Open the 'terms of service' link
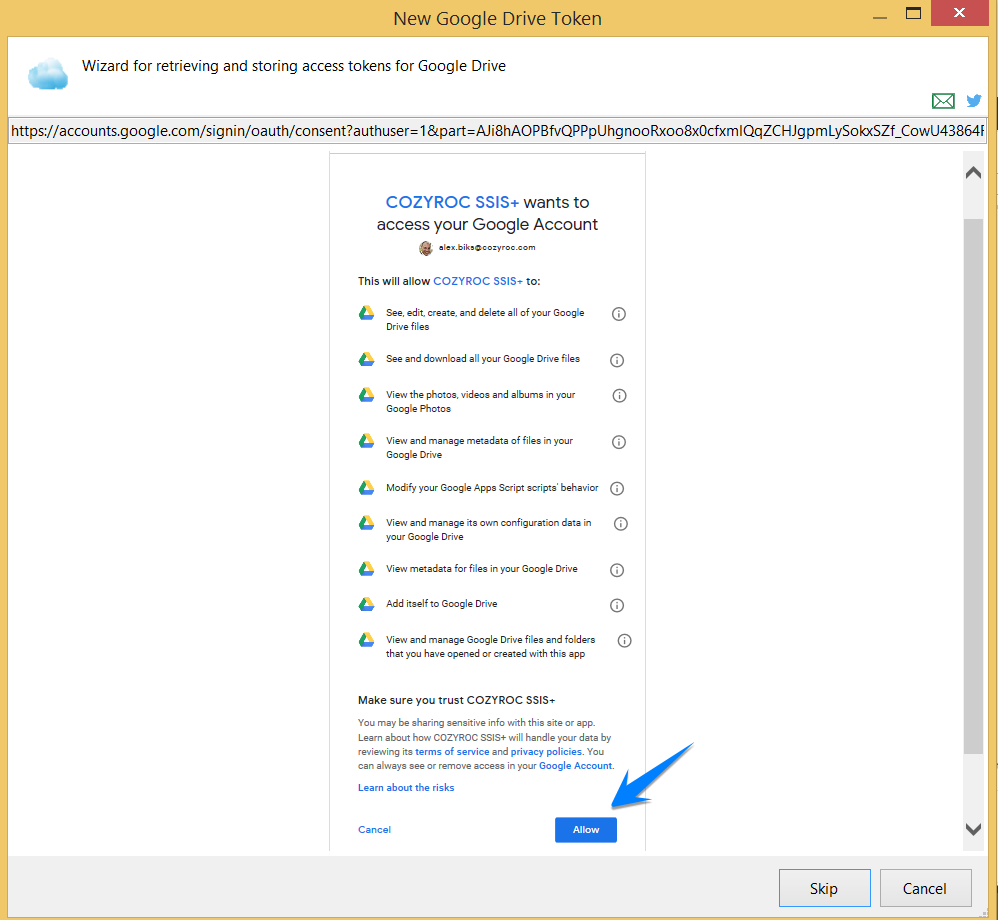 tap(453, 751)
